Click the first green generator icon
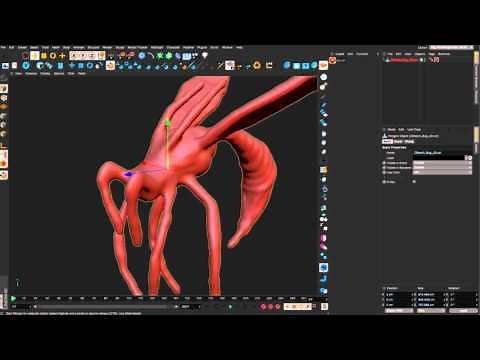Image resolution: width=480 pixels, height=360 pixels. point(160,56)
